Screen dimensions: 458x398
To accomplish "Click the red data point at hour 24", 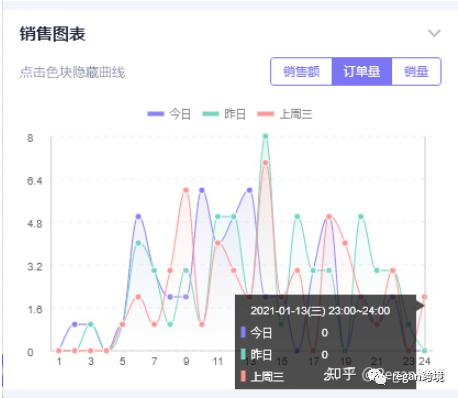I will pos(424,297).
